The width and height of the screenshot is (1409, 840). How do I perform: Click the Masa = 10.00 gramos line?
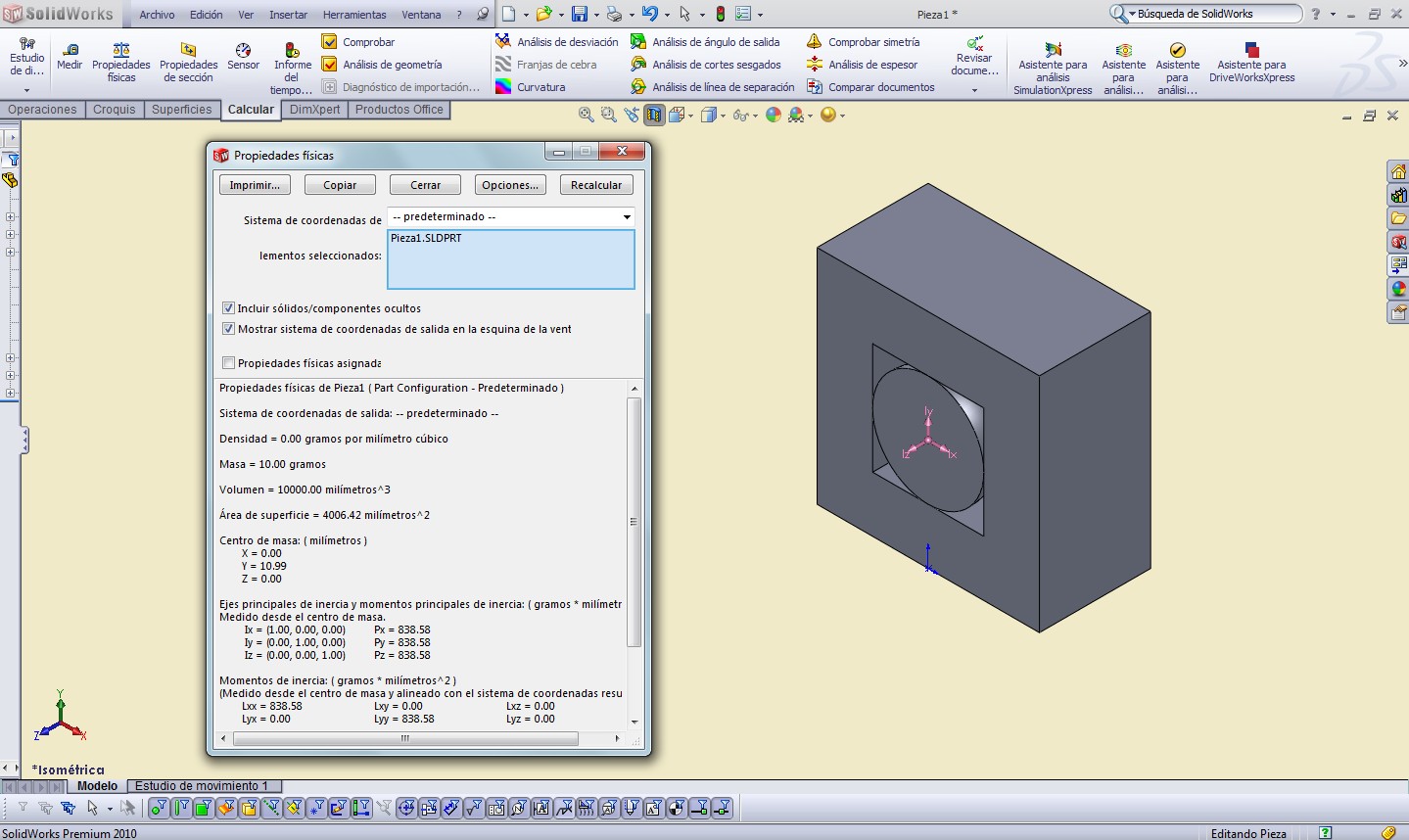pos(273,464)
